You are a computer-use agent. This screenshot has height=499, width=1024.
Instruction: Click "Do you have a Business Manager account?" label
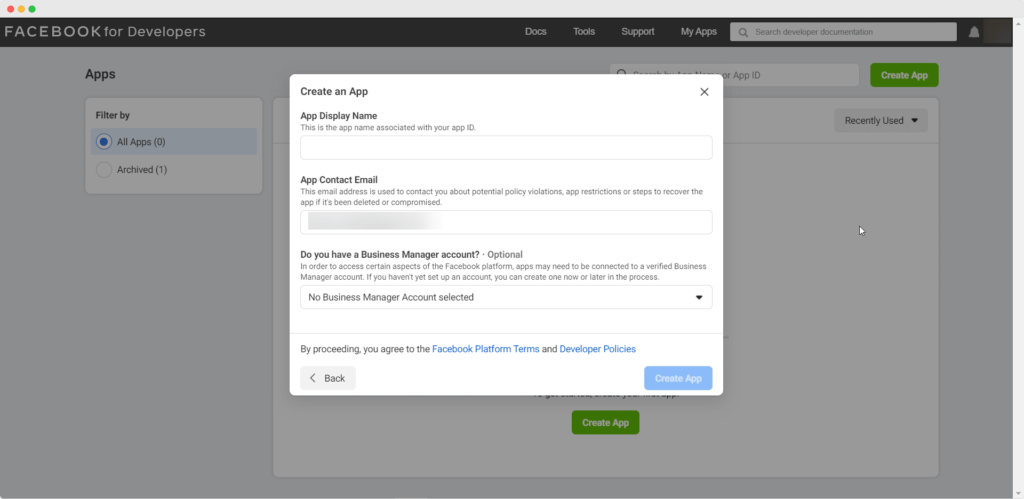(x=390, y=254)
